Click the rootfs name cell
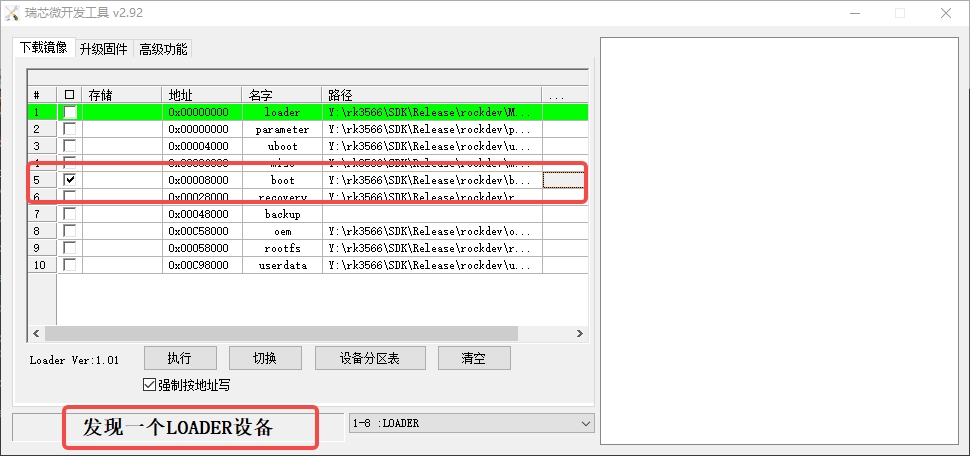The width and height of the screenshot is (970, 456). click(282, 248)
